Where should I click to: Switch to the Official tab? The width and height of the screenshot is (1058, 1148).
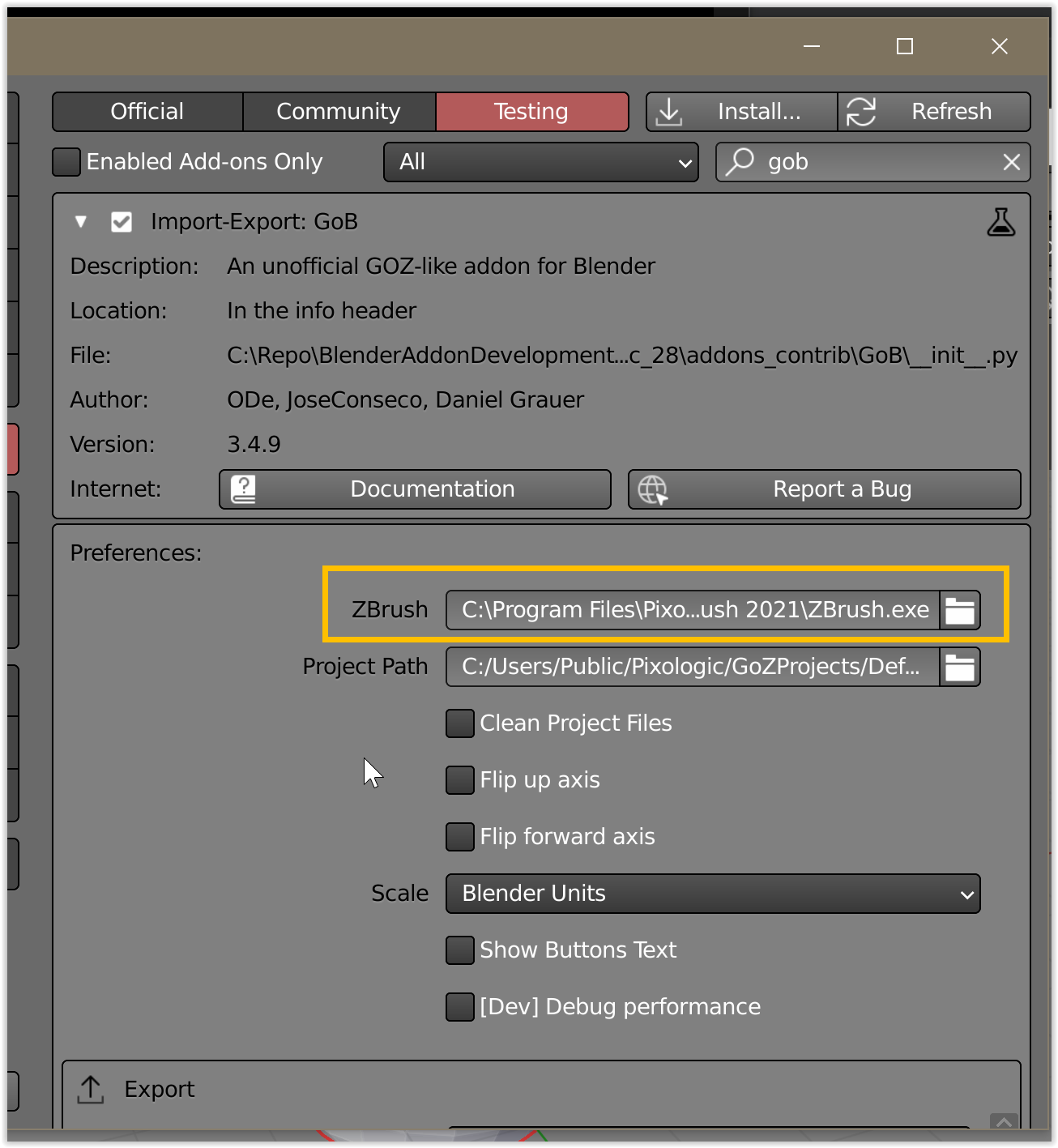click(147, 112)
